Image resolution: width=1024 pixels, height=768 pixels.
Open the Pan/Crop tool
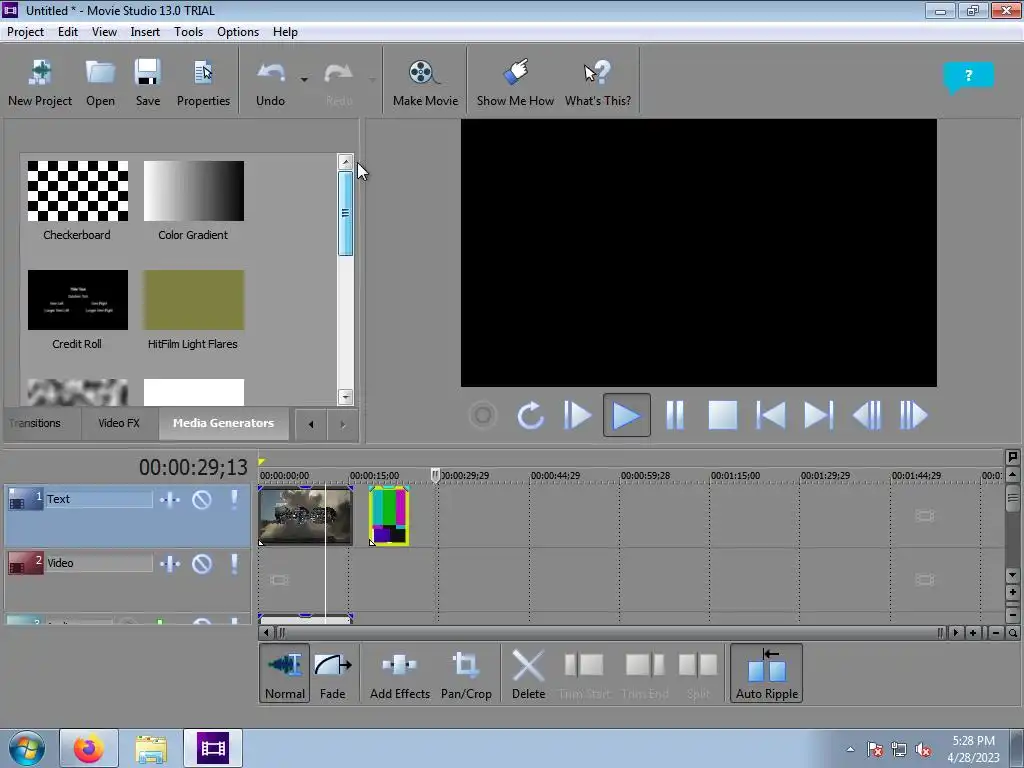[x=466, y=673]
